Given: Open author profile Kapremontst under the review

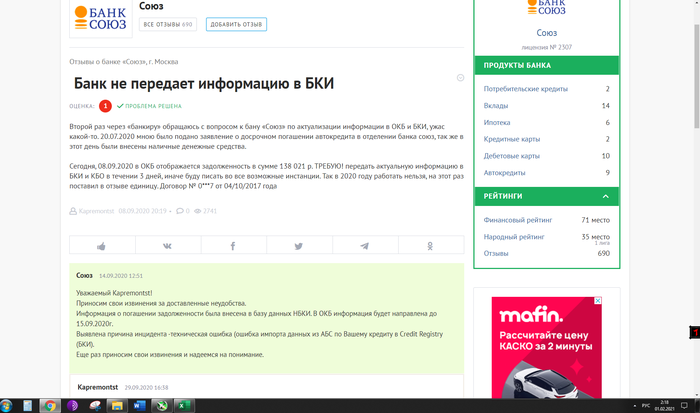Looking at the screenshot, I should pyautogui.click(x=96, y=211).
